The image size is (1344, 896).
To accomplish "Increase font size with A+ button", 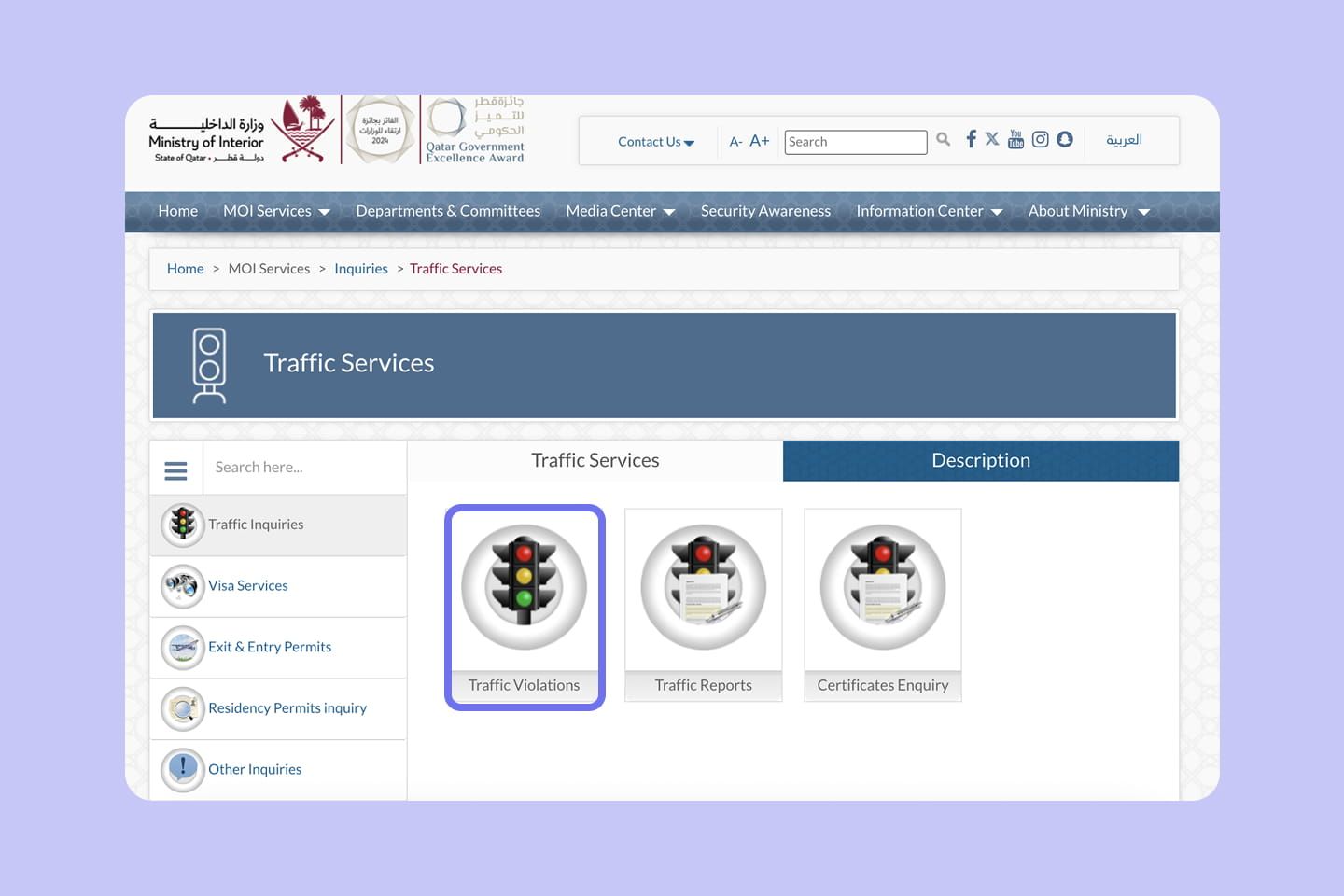I will [760, 141].
